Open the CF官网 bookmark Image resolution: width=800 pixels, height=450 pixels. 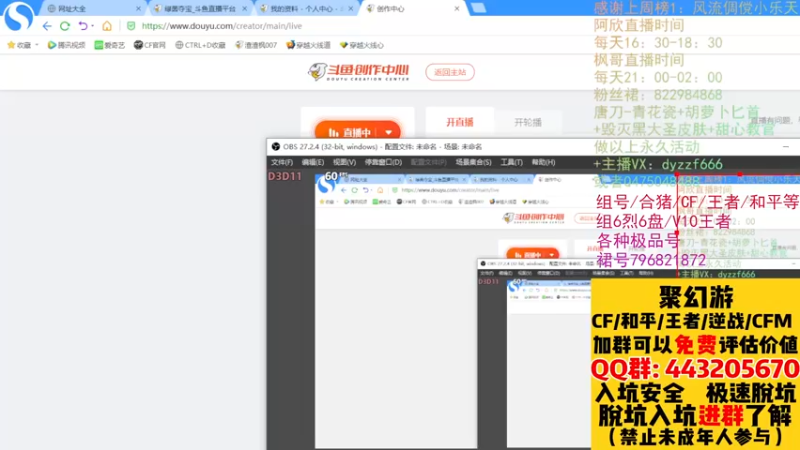(x=149, y=45)
